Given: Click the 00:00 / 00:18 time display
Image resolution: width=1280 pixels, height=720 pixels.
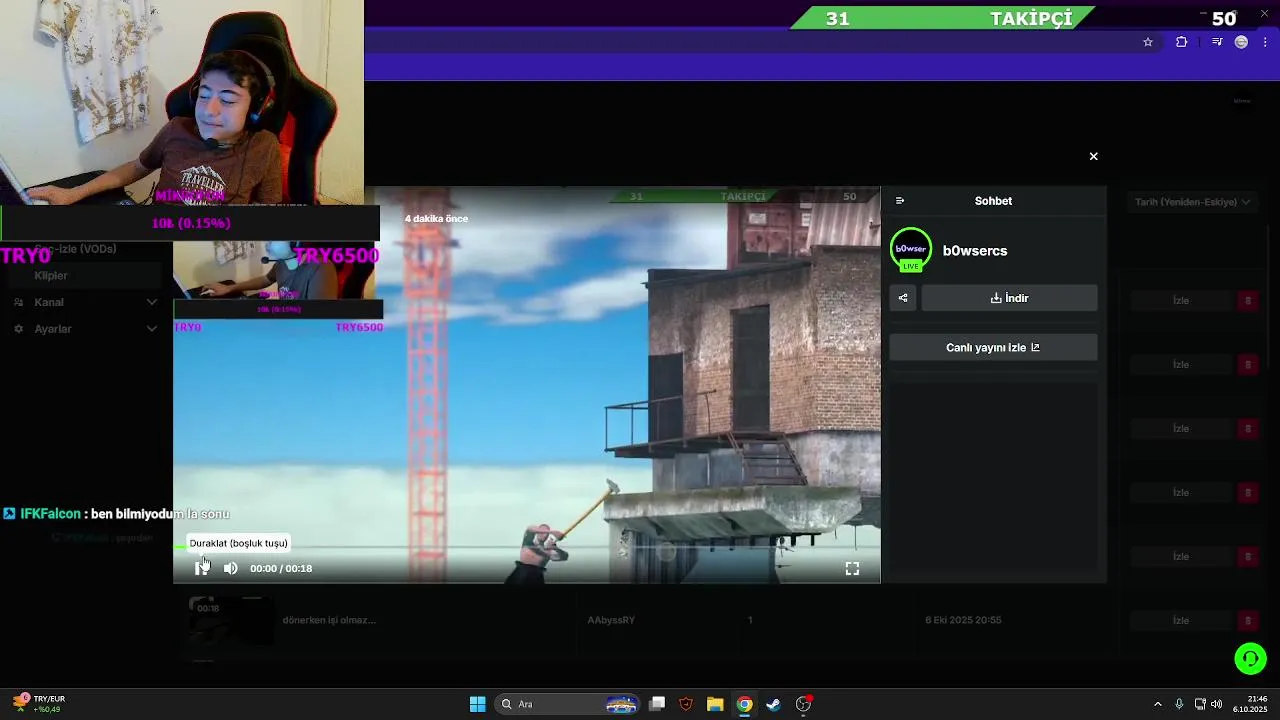Looking at the screenshot, I should tap(281, 568).
